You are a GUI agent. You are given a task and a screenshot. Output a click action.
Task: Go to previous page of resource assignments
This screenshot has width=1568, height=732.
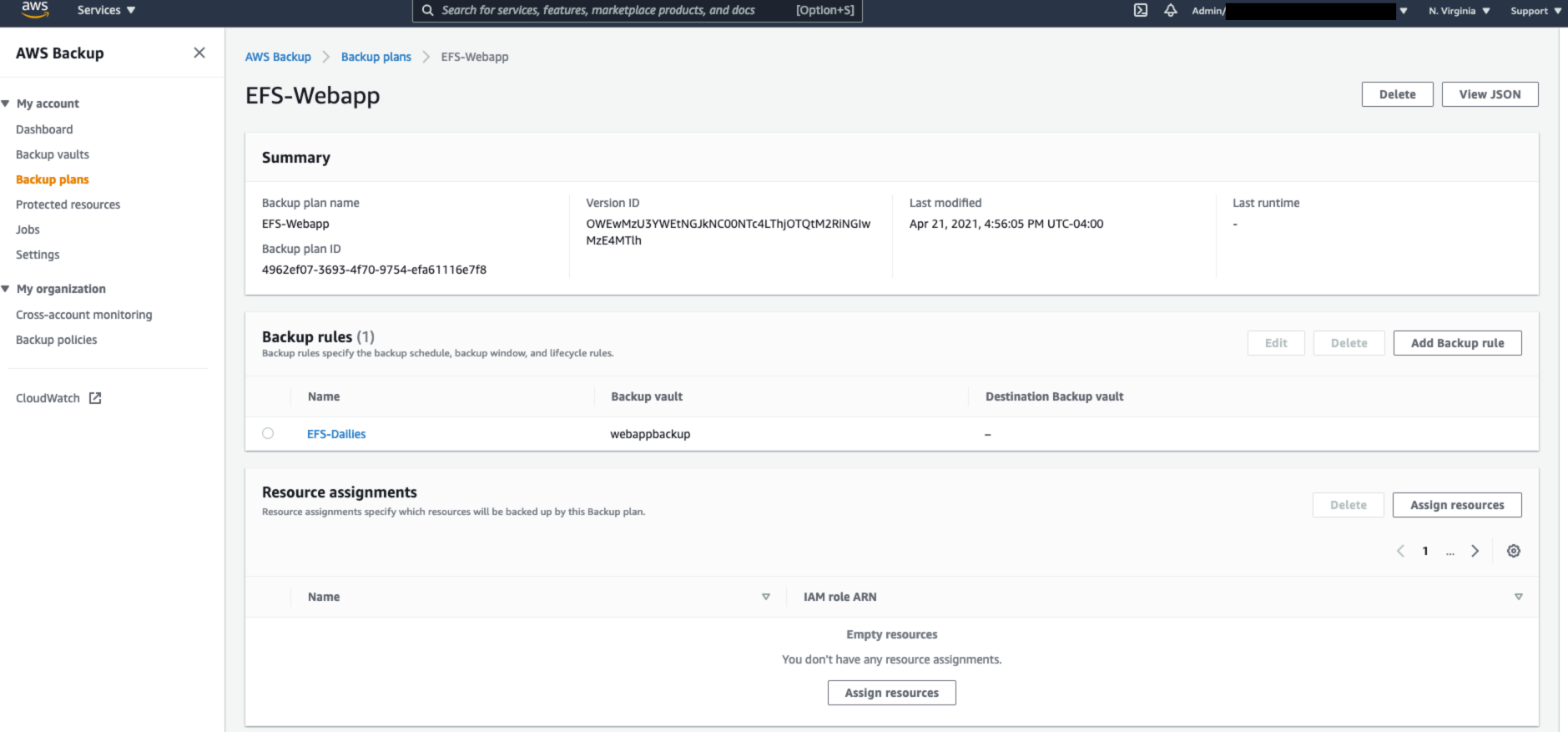(1400, 551)
